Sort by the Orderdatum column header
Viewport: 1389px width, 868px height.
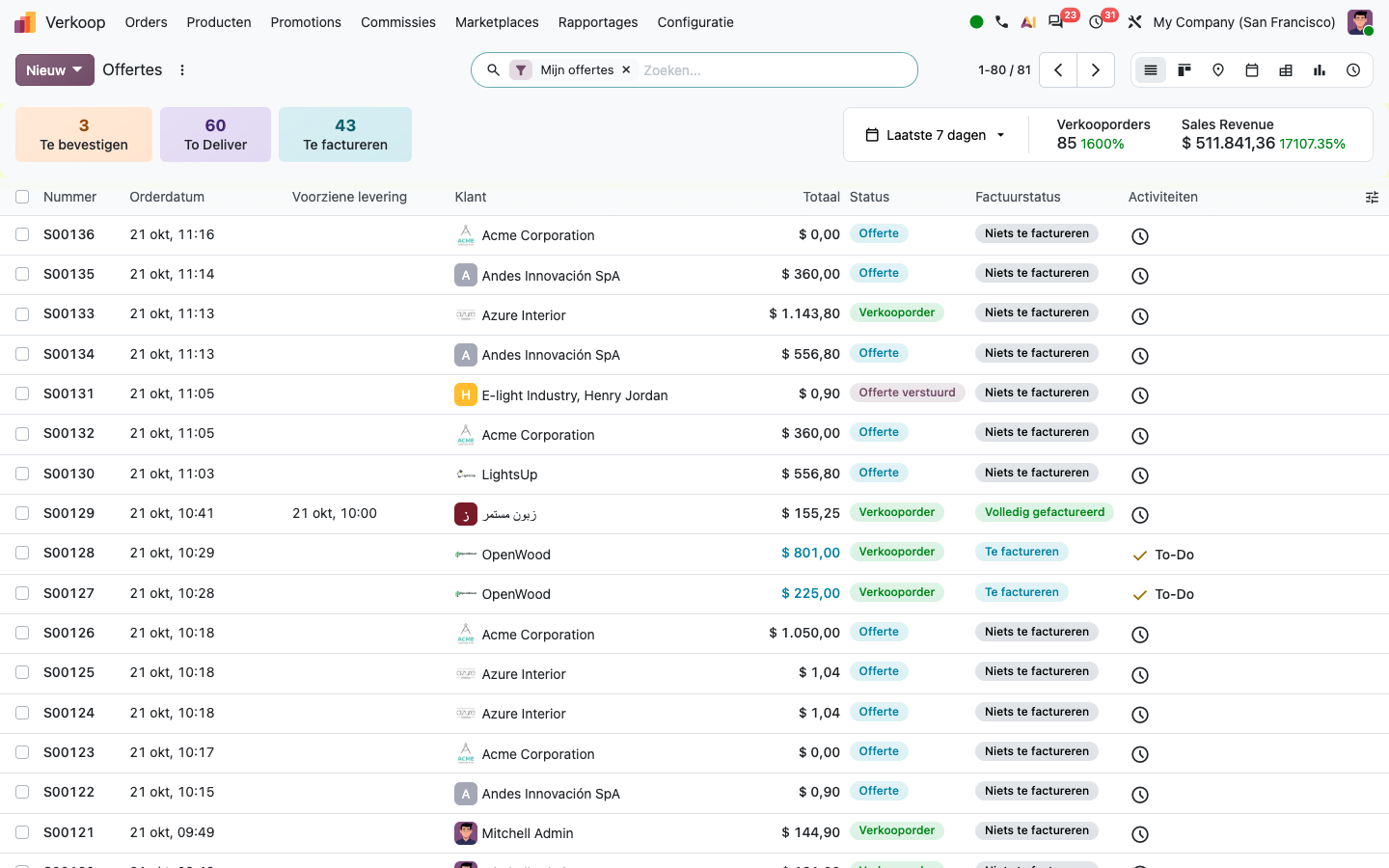click(167, 197)
